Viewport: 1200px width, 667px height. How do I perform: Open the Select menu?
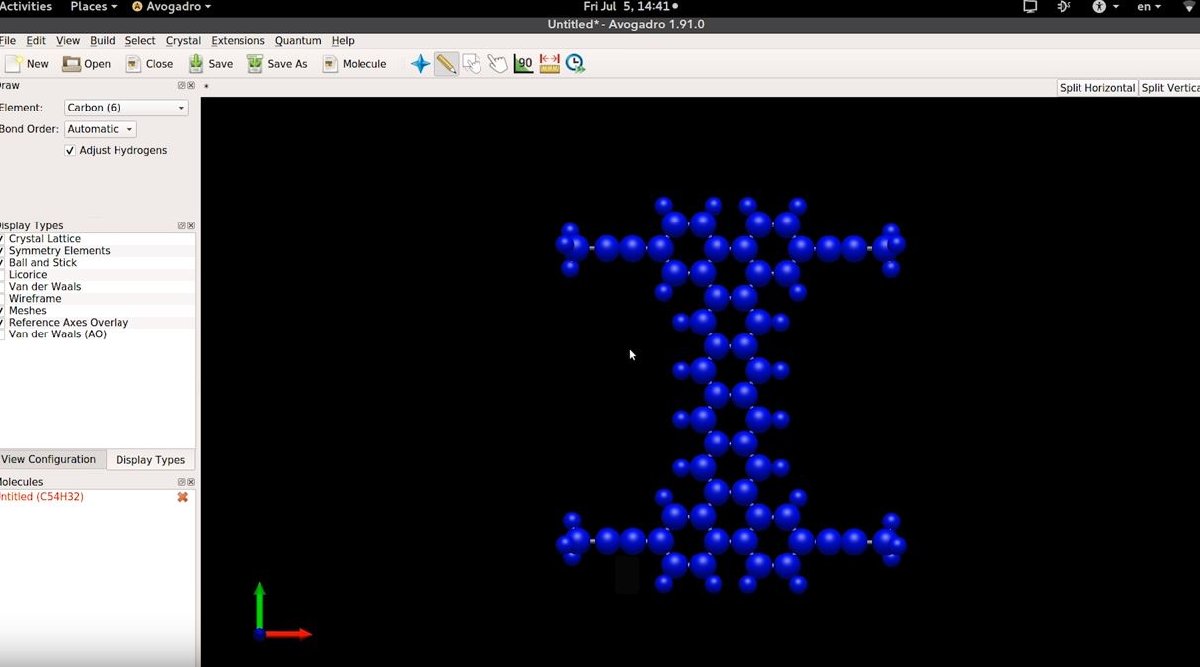tap(140, 41)
